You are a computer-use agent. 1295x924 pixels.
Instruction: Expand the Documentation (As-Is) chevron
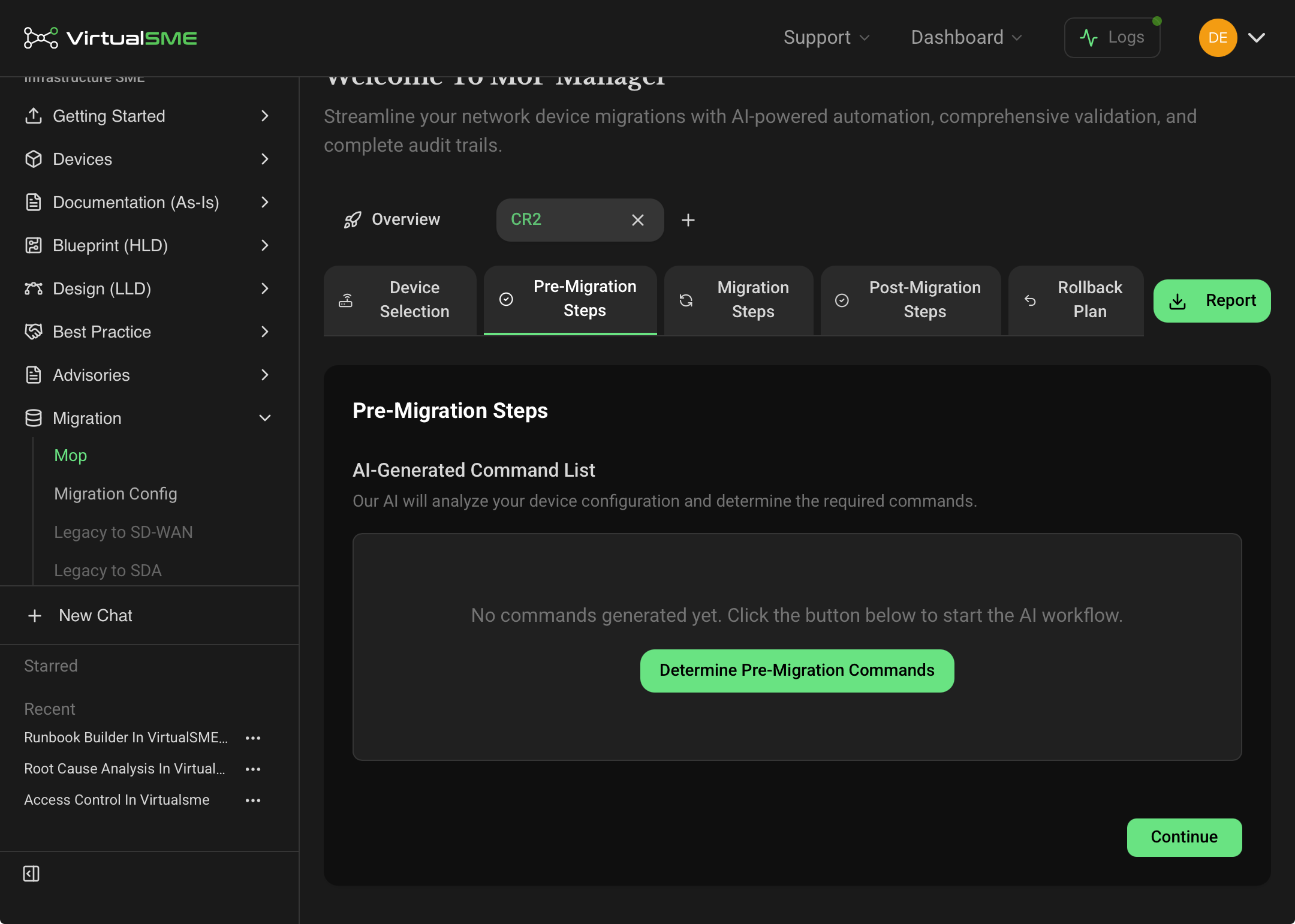pyautogui.click(x=265, y=202)
